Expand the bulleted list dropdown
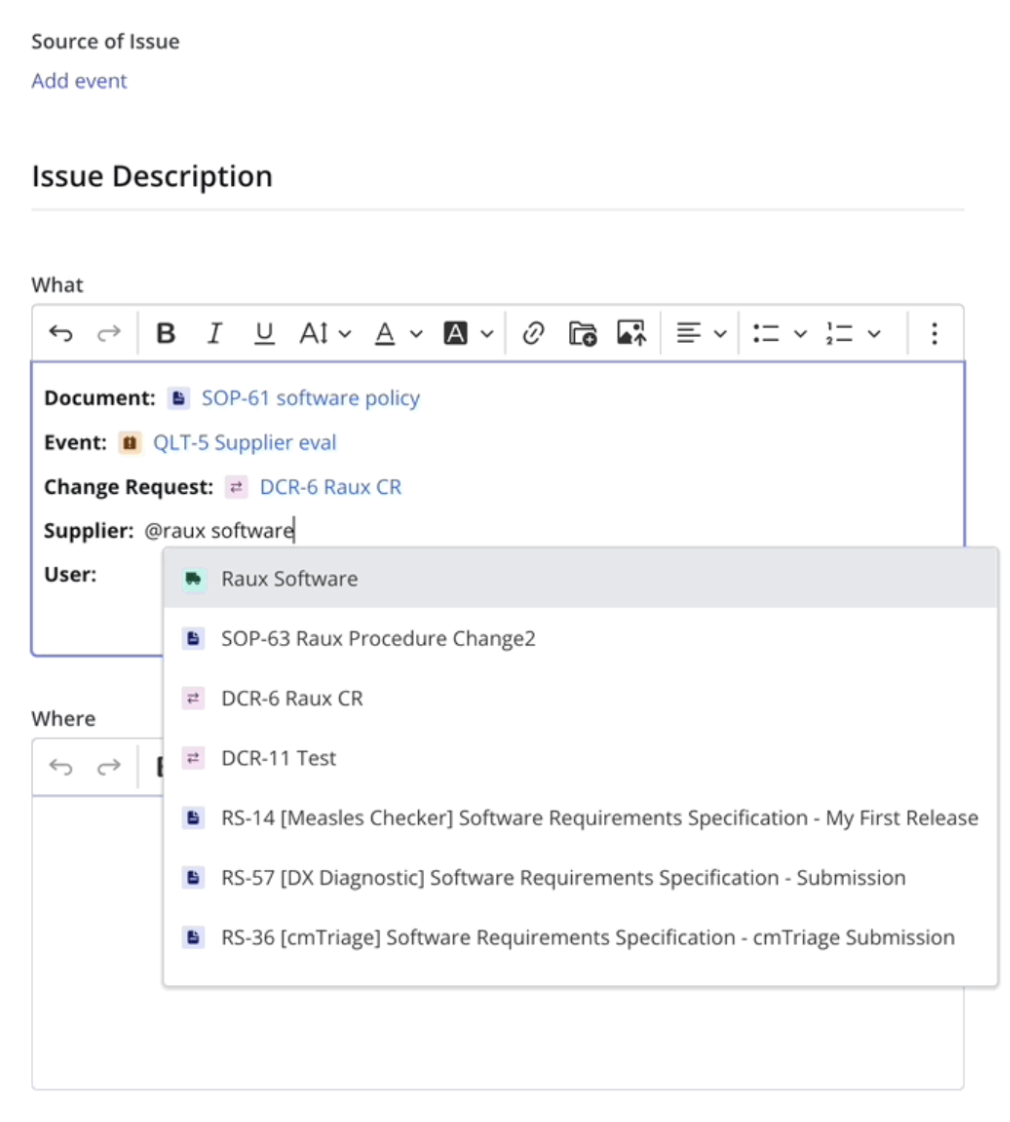The width and height of the screenshot is (1010, 1122). click(779, 333)
